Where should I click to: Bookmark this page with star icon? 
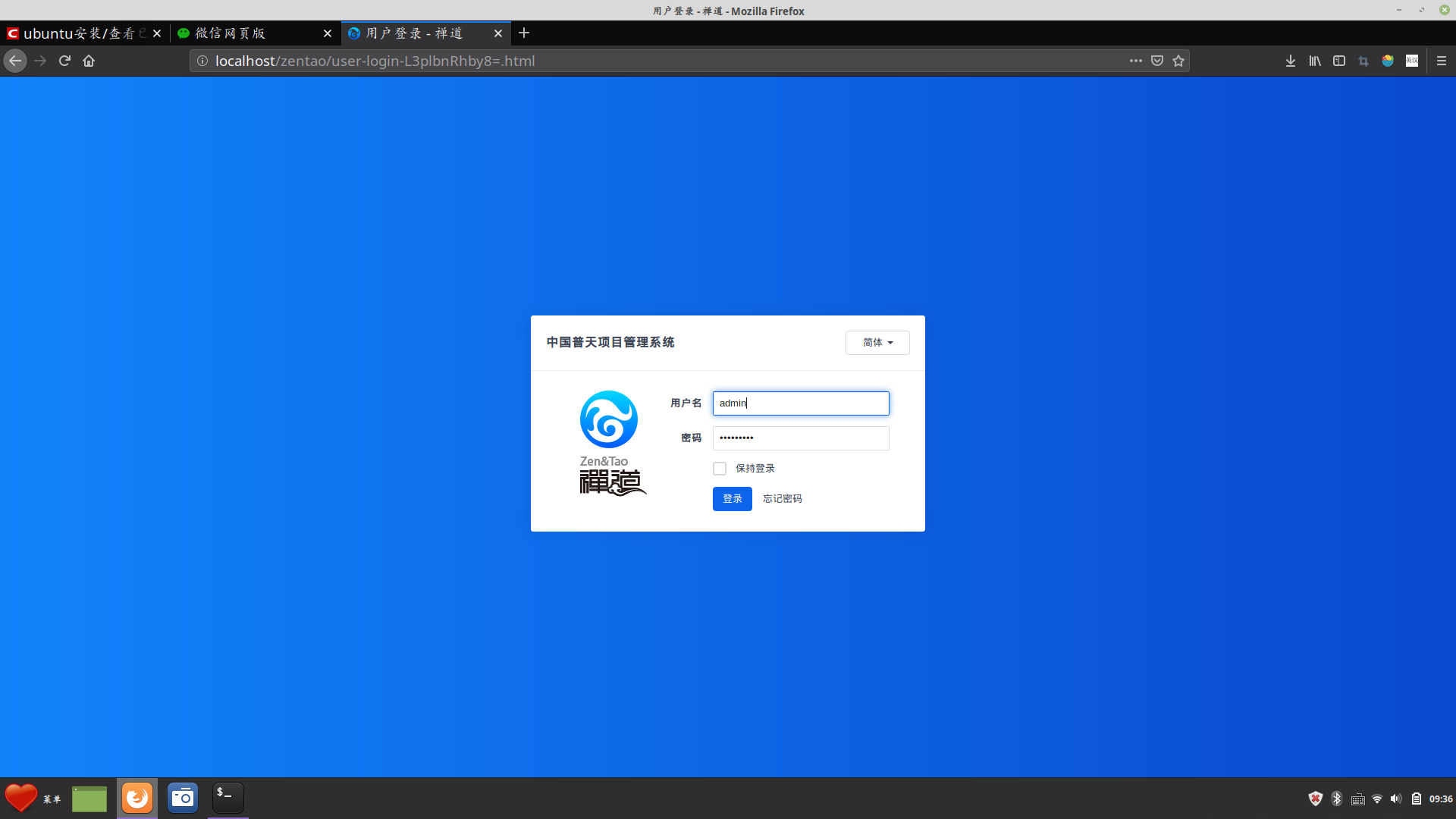coord(1178,61)
